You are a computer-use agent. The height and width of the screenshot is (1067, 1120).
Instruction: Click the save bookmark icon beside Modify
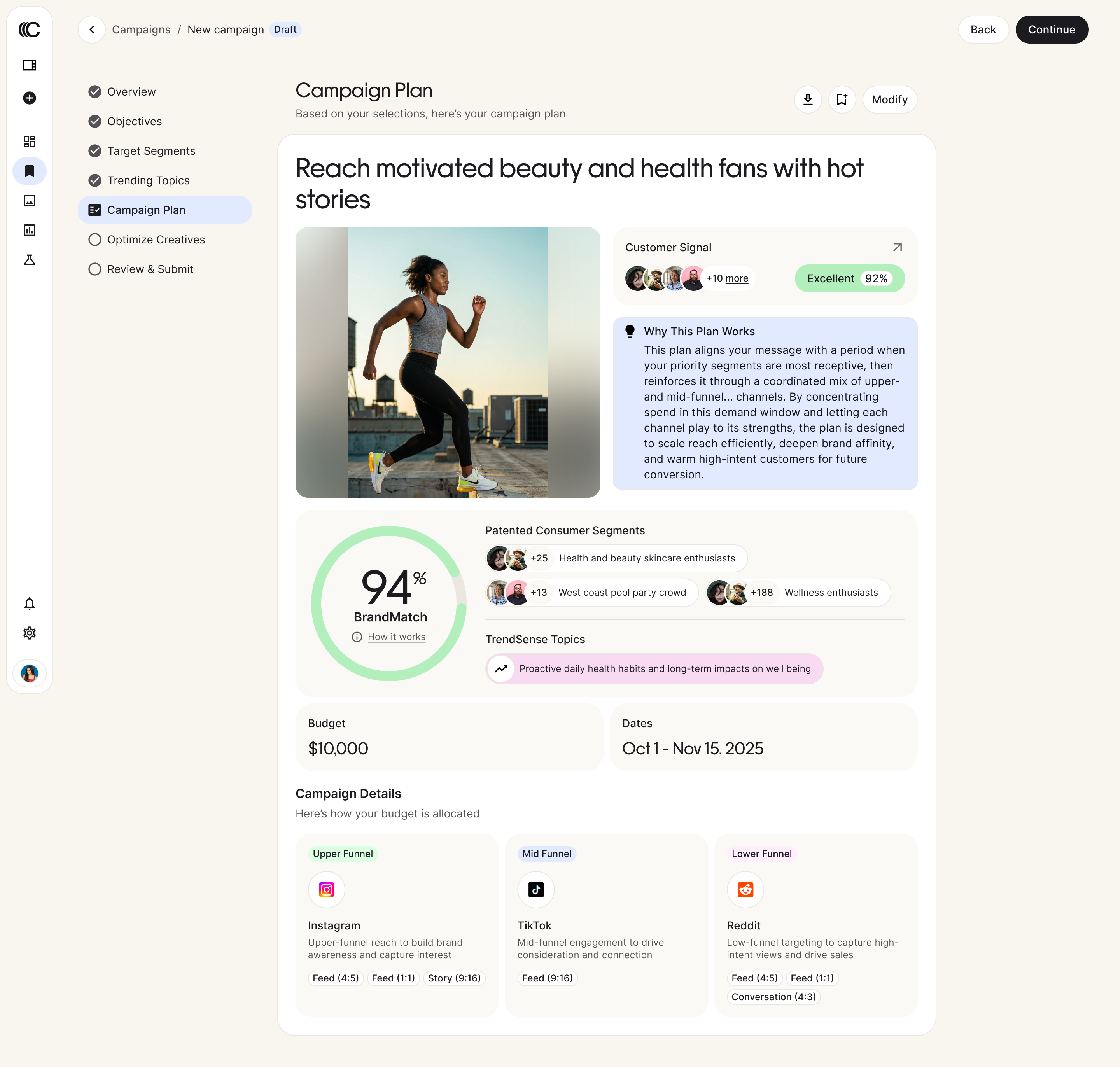click(842, 100)
